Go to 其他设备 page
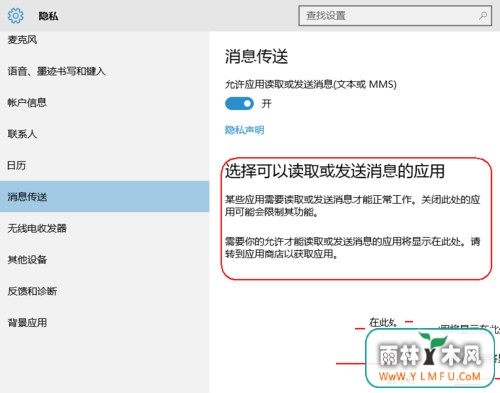Image resolution: width=500 pixels, height=393 pixels. tap(27, 259)
